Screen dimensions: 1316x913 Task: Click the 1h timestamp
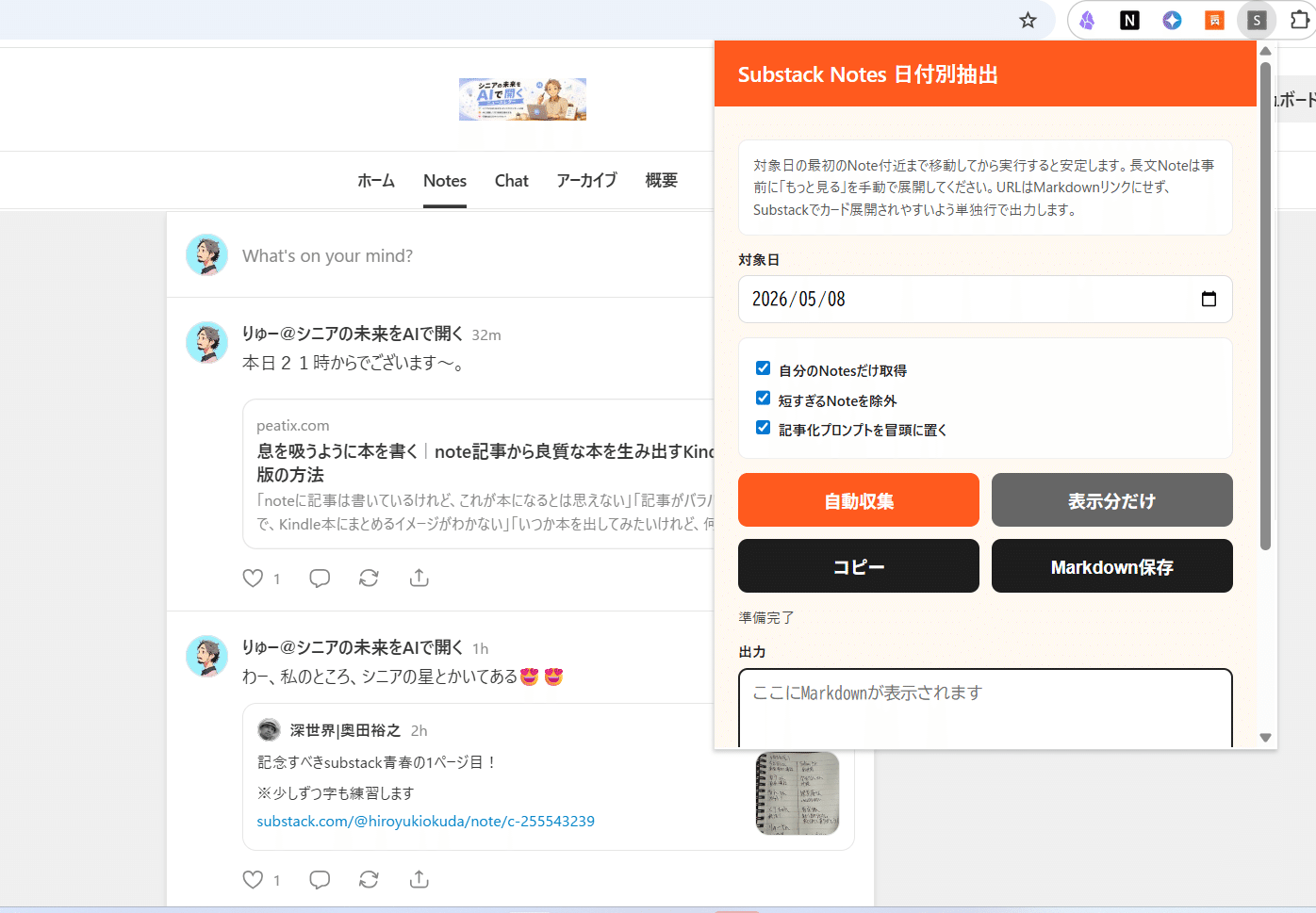481,648
